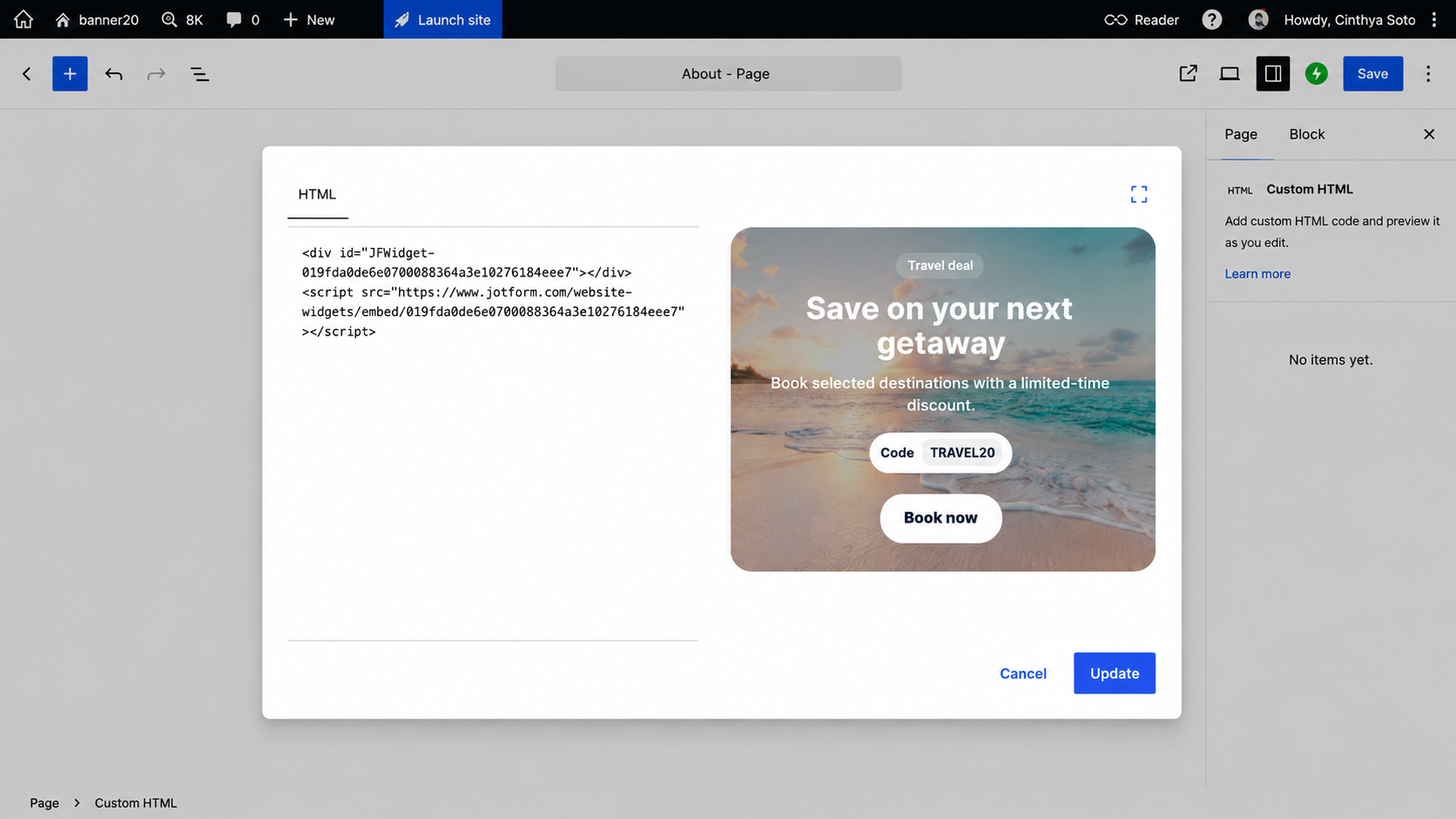Toggle the block inserter plus button

pos(70,74)
